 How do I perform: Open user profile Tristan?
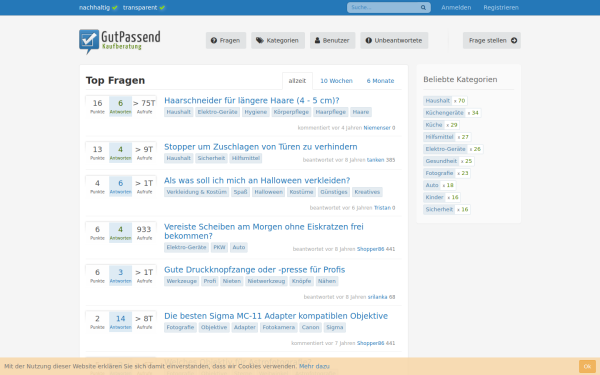pos(382,208)
